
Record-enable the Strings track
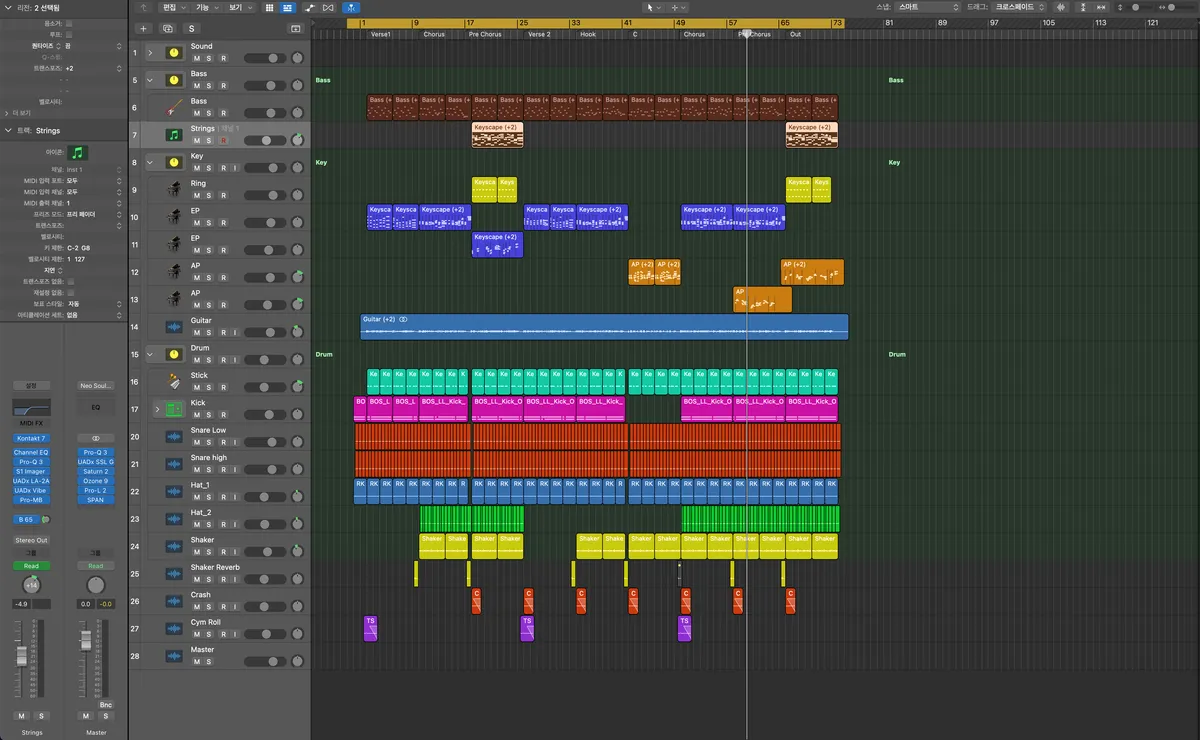tap(223, 141)
